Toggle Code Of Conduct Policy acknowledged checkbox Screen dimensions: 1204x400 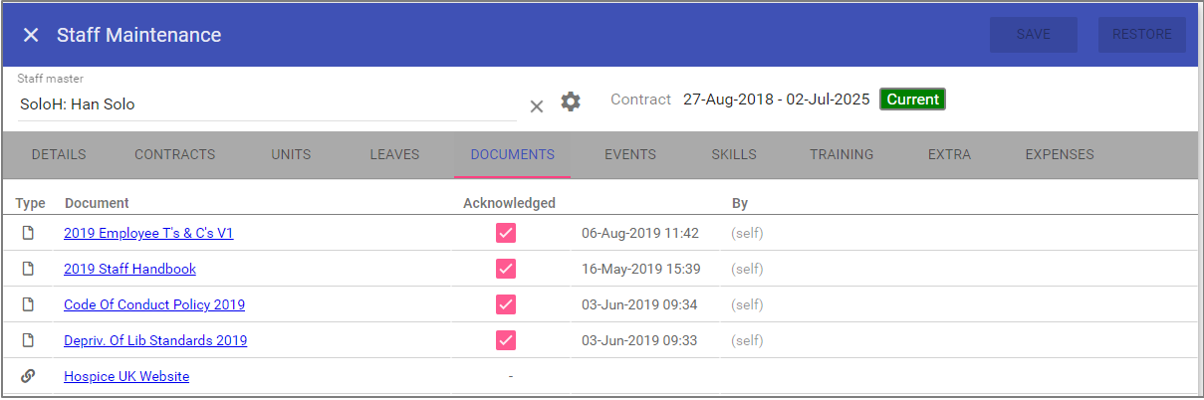point(506,305)
